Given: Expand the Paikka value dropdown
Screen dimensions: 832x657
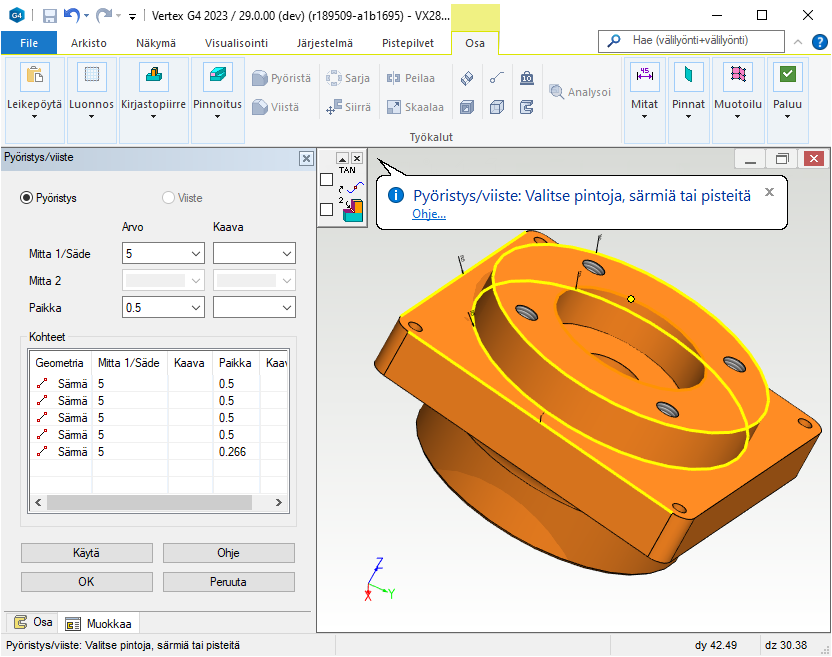Looking at the screenshot, I should [195, 308].
